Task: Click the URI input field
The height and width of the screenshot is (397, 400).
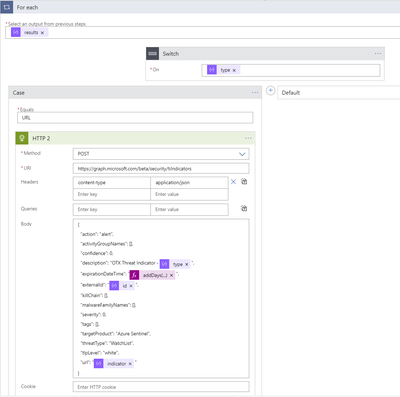Action: tap(161, 169)
